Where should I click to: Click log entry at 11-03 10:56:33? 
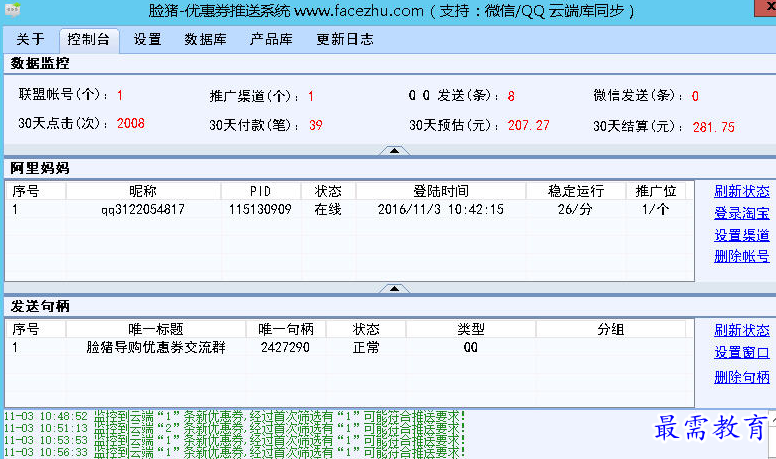[x=235, y=452]
